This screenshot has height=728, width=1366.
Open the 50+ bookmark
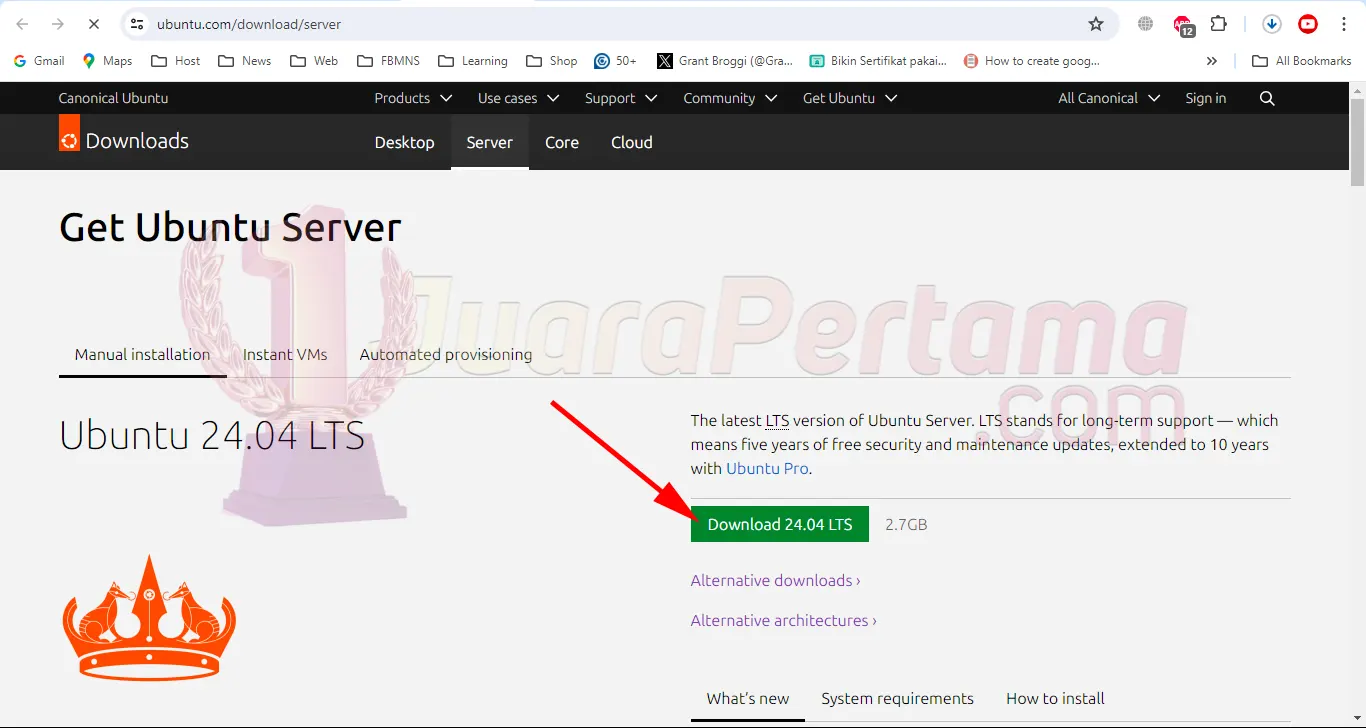click(x=615, y=61)
